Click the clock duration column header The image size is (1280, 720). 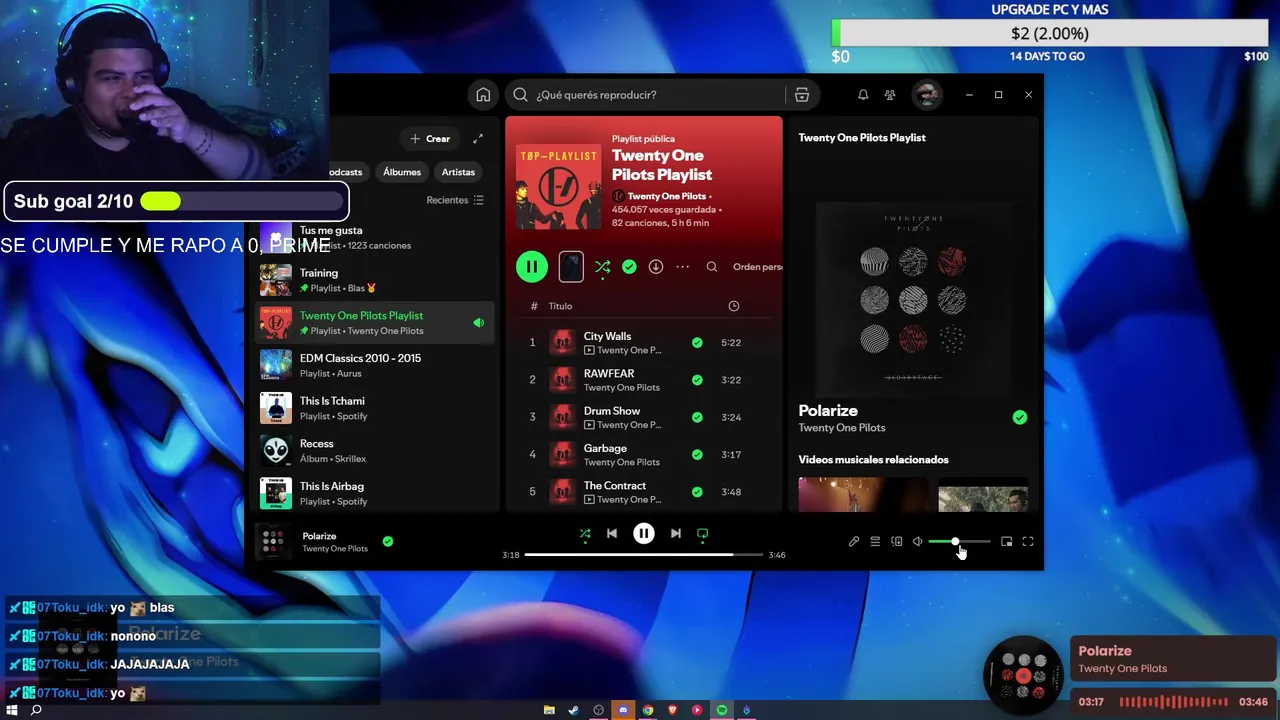coord(734,306)
